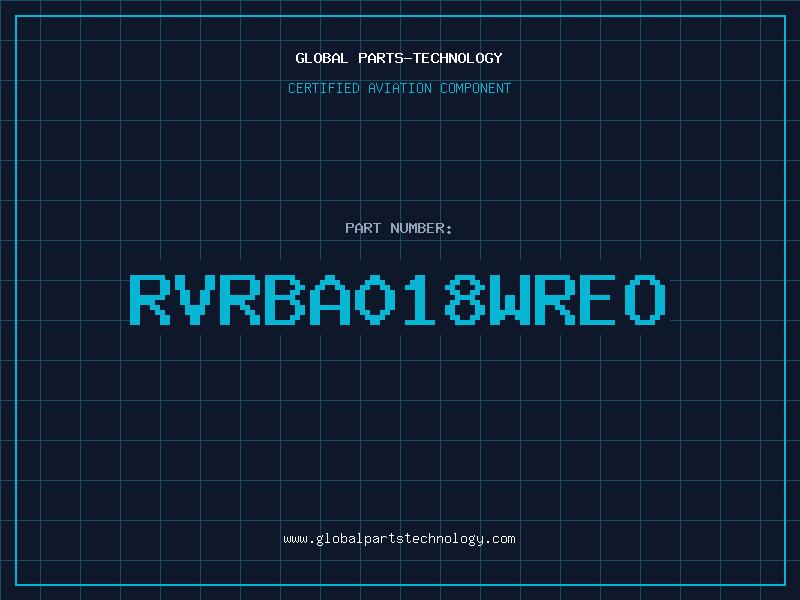Viewport: 800px width, 600px height.
Task: Select the RVRBA018WRE0 part number text
Action: [x=398, y=300]
